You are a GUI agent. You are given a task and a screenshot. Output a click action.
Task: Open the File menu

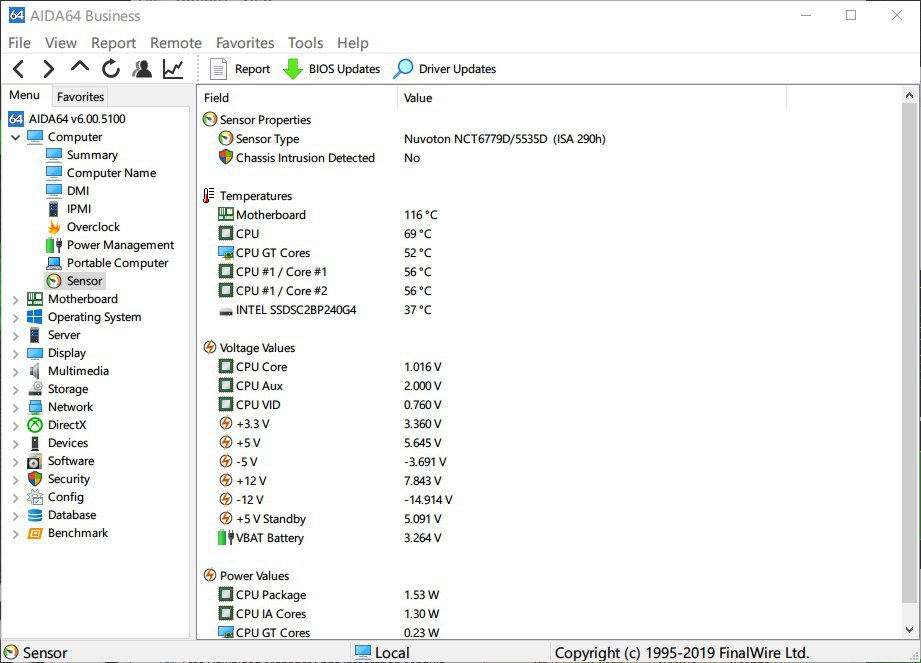[19, 43]
